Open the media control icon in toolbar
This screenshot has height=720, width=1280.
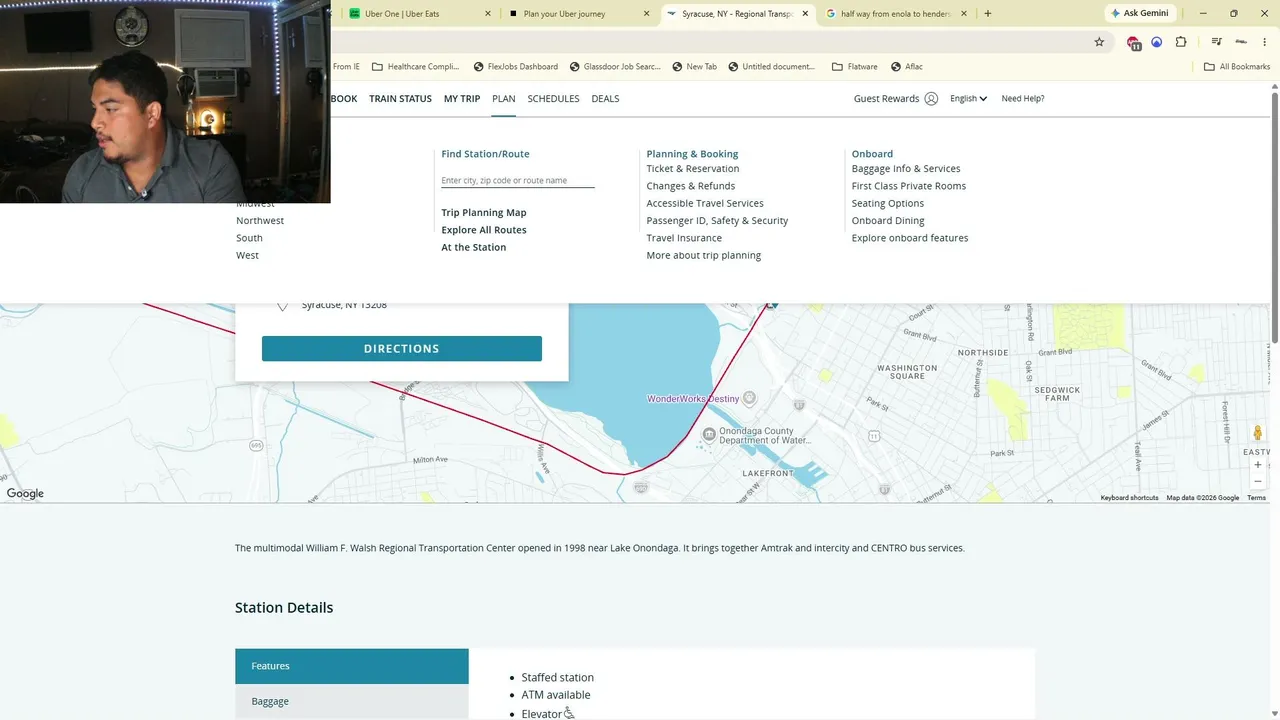(x=1216, y=42)
